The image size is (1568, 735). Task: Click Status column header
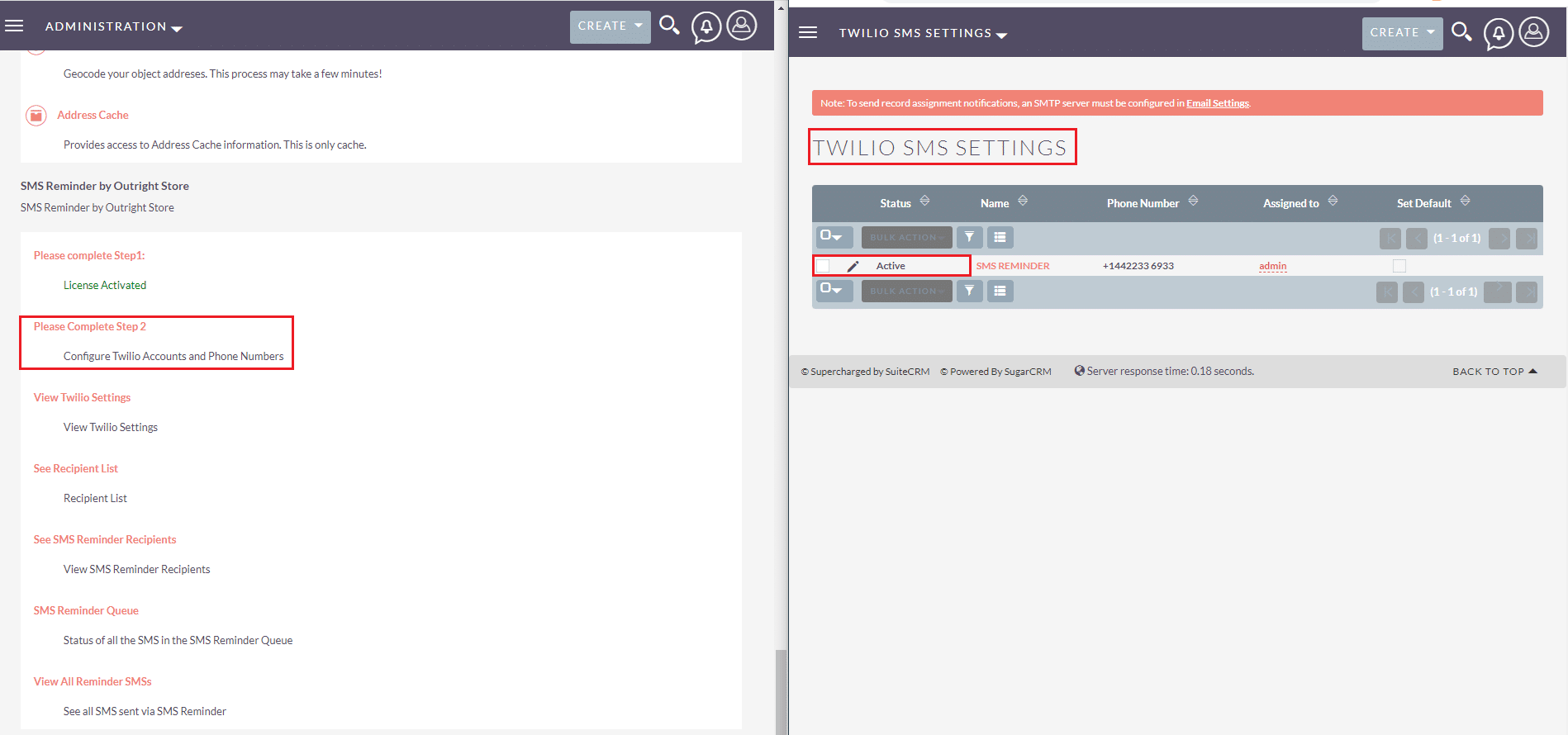tap(896, 203)
